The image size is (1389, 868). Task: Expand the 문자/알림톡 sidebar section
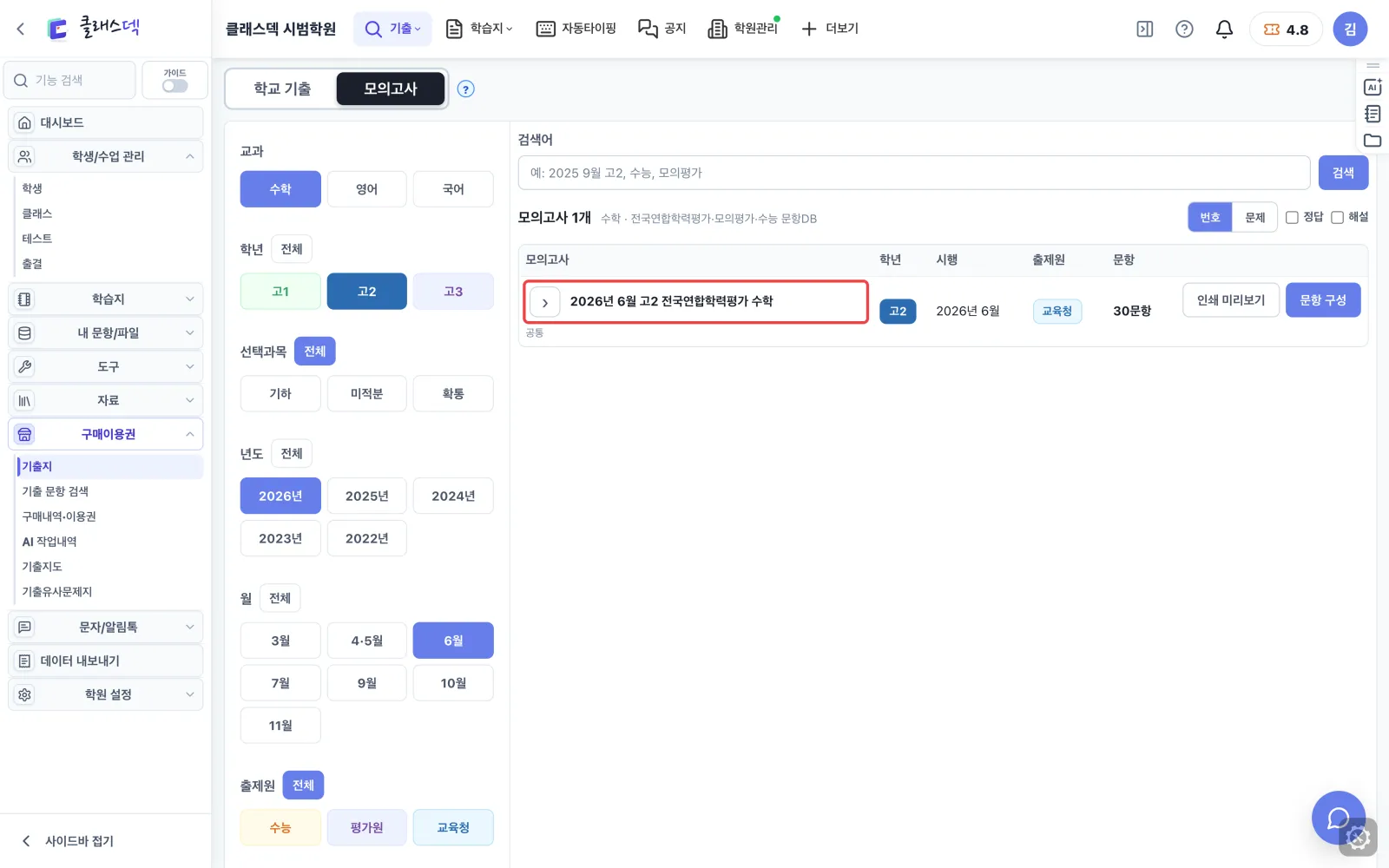pos(105,627)
